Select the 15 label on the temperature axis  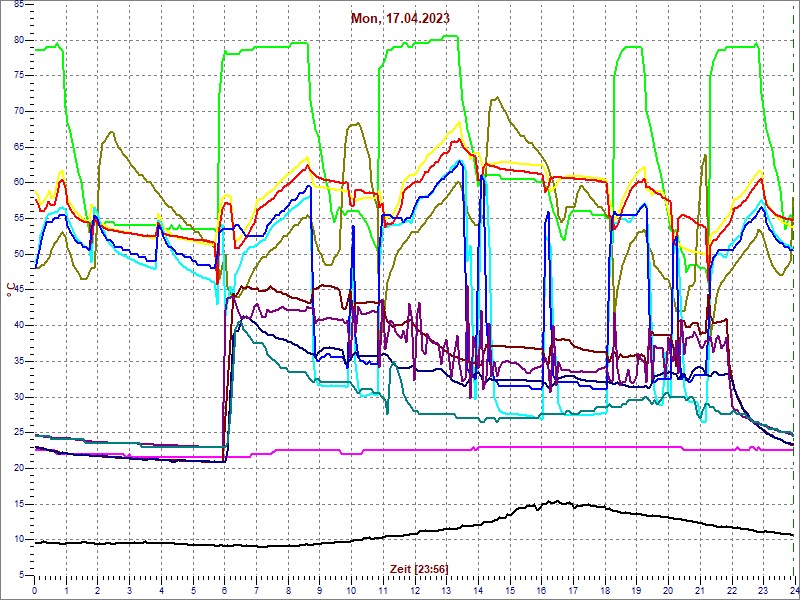tap(18, 504)
